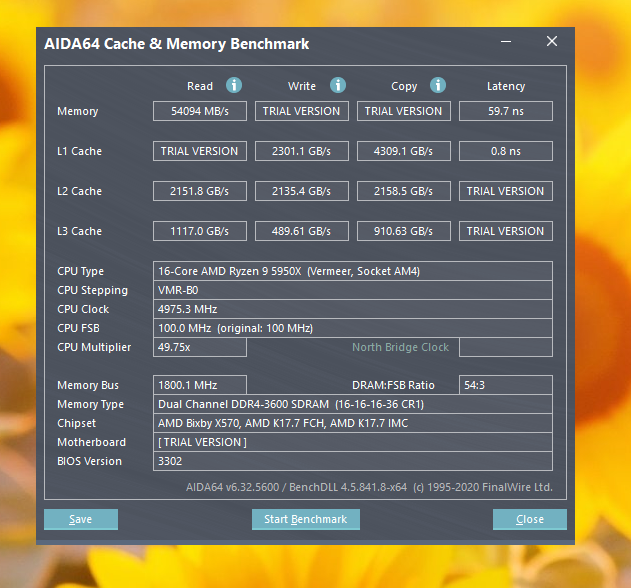Click the Motherboard [ TRIAL VERSION ] field
The width and height of the screenshot is (631, 588).
(x=353, y=442)
